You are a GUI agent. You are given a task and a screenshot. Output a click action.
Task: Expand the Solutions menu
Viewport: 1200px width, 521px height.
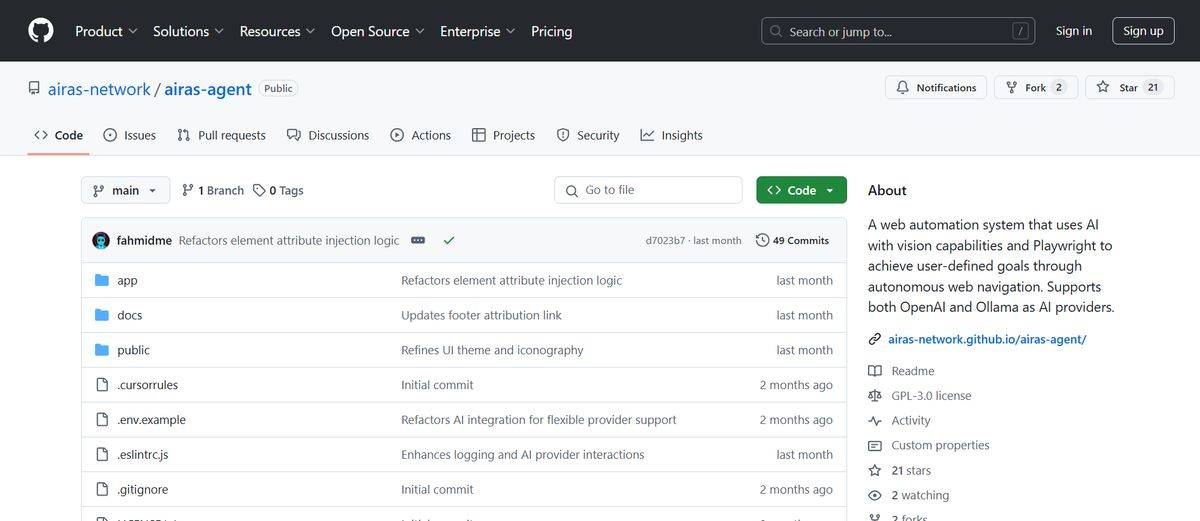(188, 31)
